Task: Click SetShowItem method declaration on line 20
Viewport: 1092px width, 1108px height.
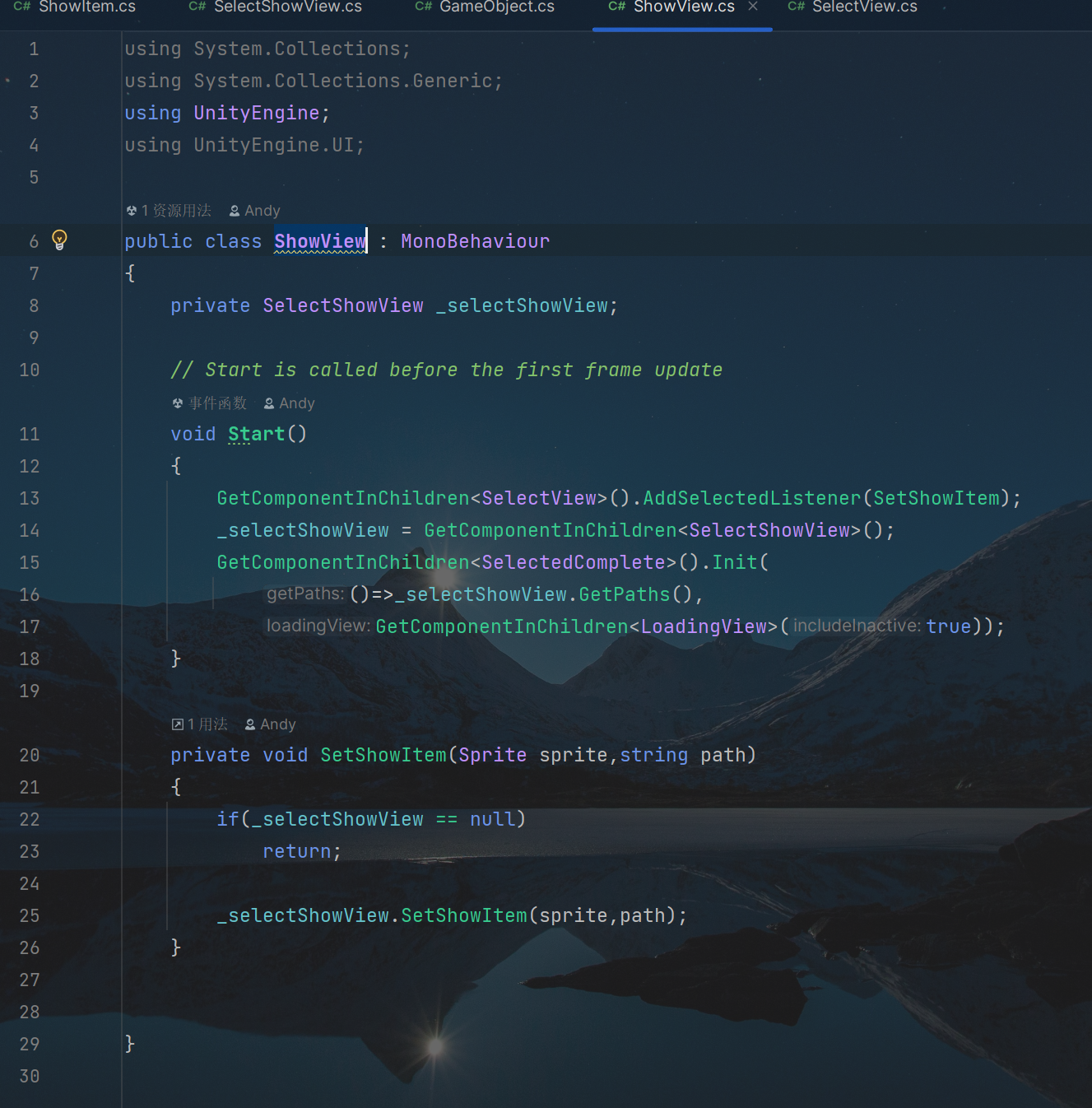Action: [383, 755]
